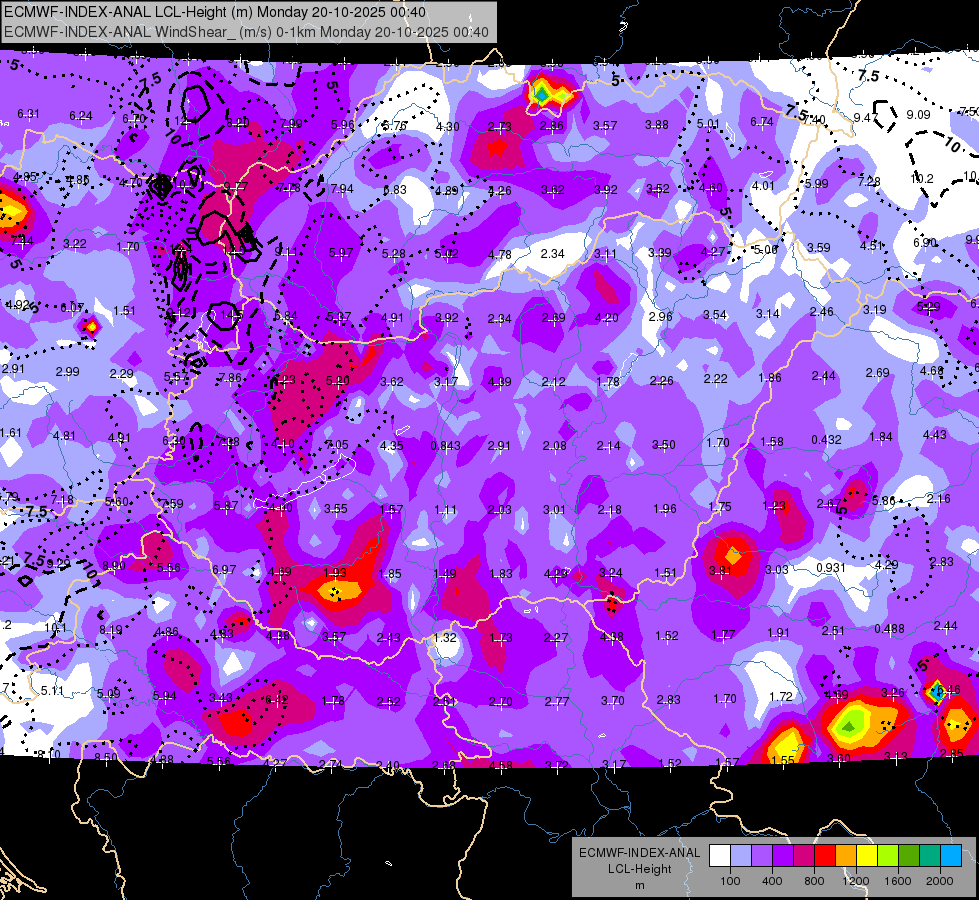Select the teal legend color swatch
Screen dimensions: 979x900
(930, 856)
